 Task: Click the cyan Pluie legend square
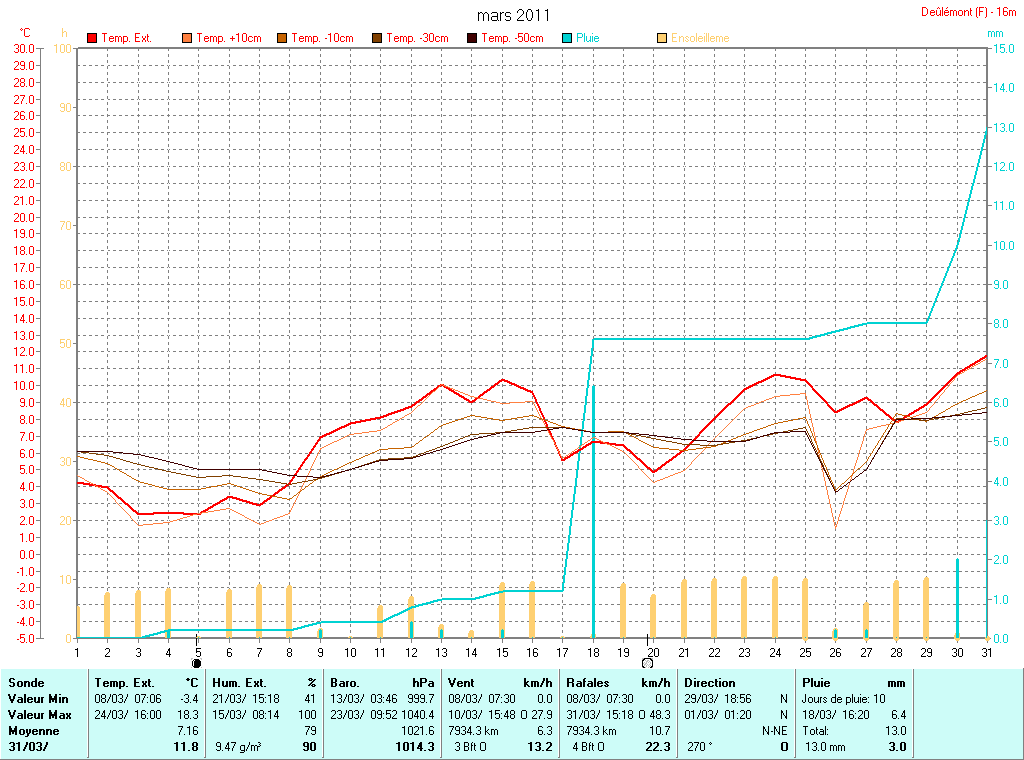pos(567,38)
